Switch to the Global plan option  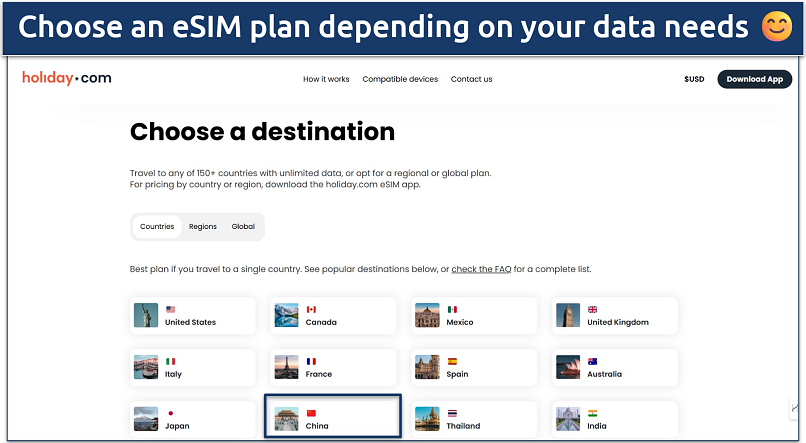(x=243, y=227)
